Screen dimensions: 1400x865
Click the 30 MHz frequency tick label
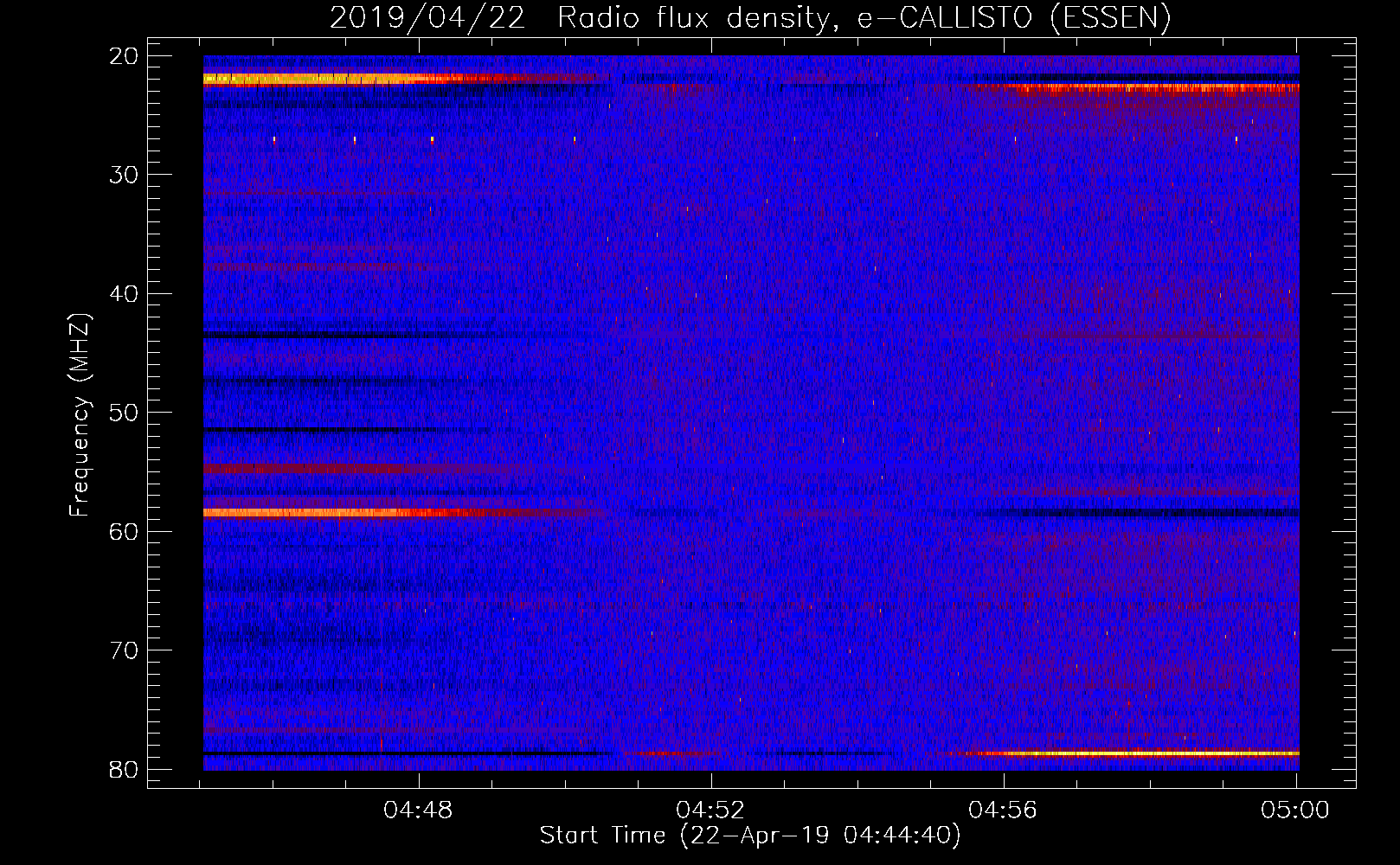tap(125, 175)
